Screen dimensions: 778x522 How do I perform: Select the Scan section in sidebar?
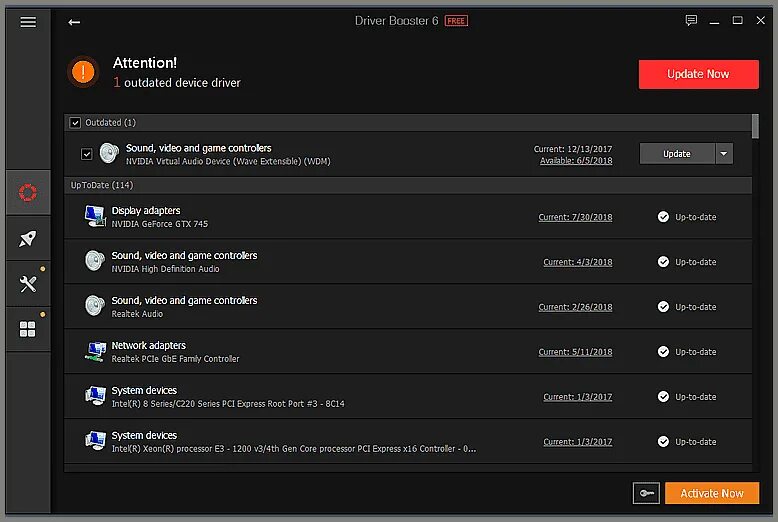point(28,193)
